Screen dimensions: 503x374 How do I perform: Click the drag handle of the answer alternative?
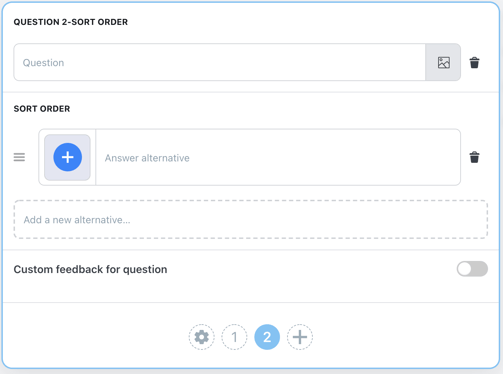point(19,157)
